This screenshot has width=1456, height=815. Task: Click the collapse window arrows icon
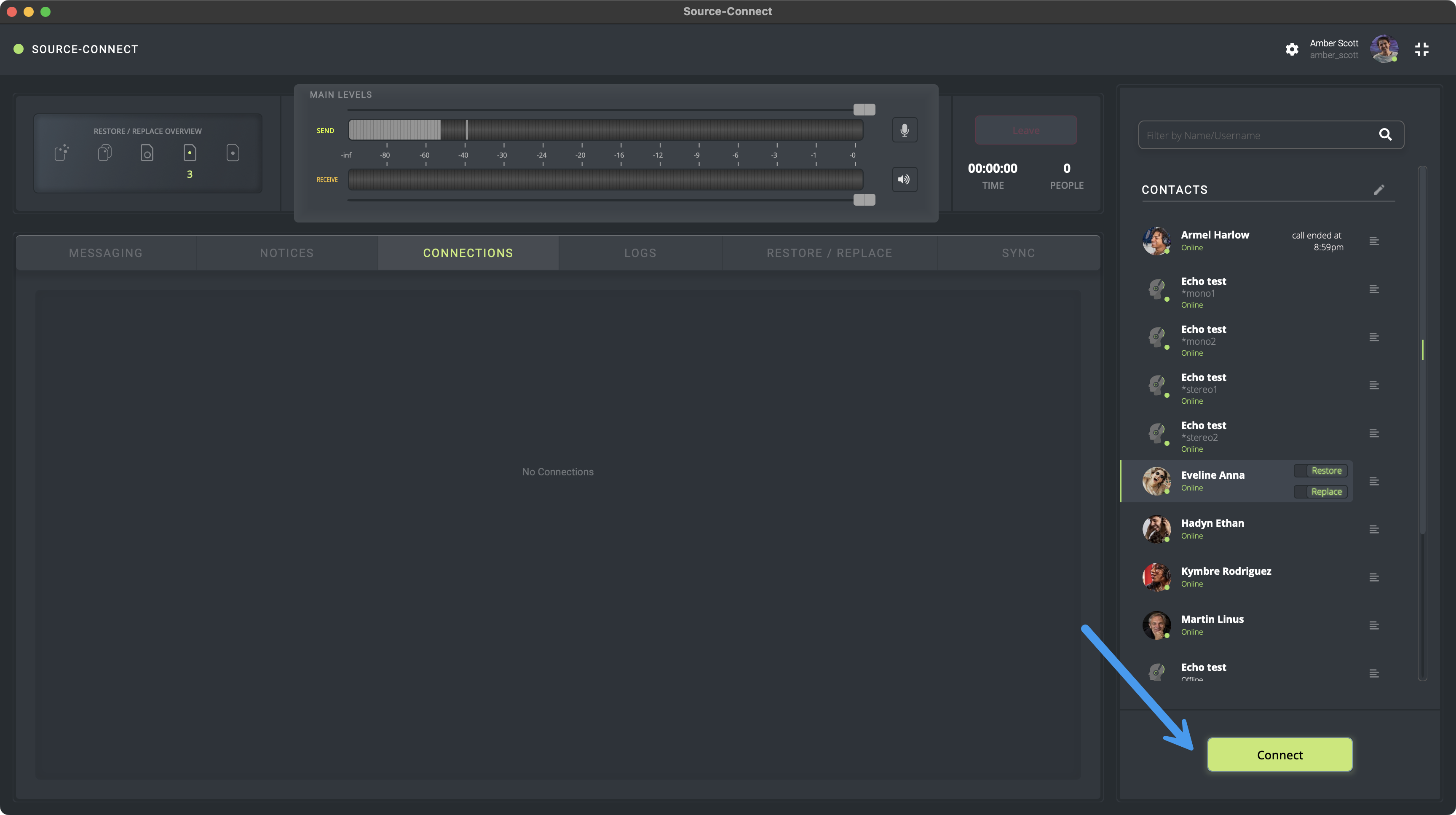[x=1421, y=49]
